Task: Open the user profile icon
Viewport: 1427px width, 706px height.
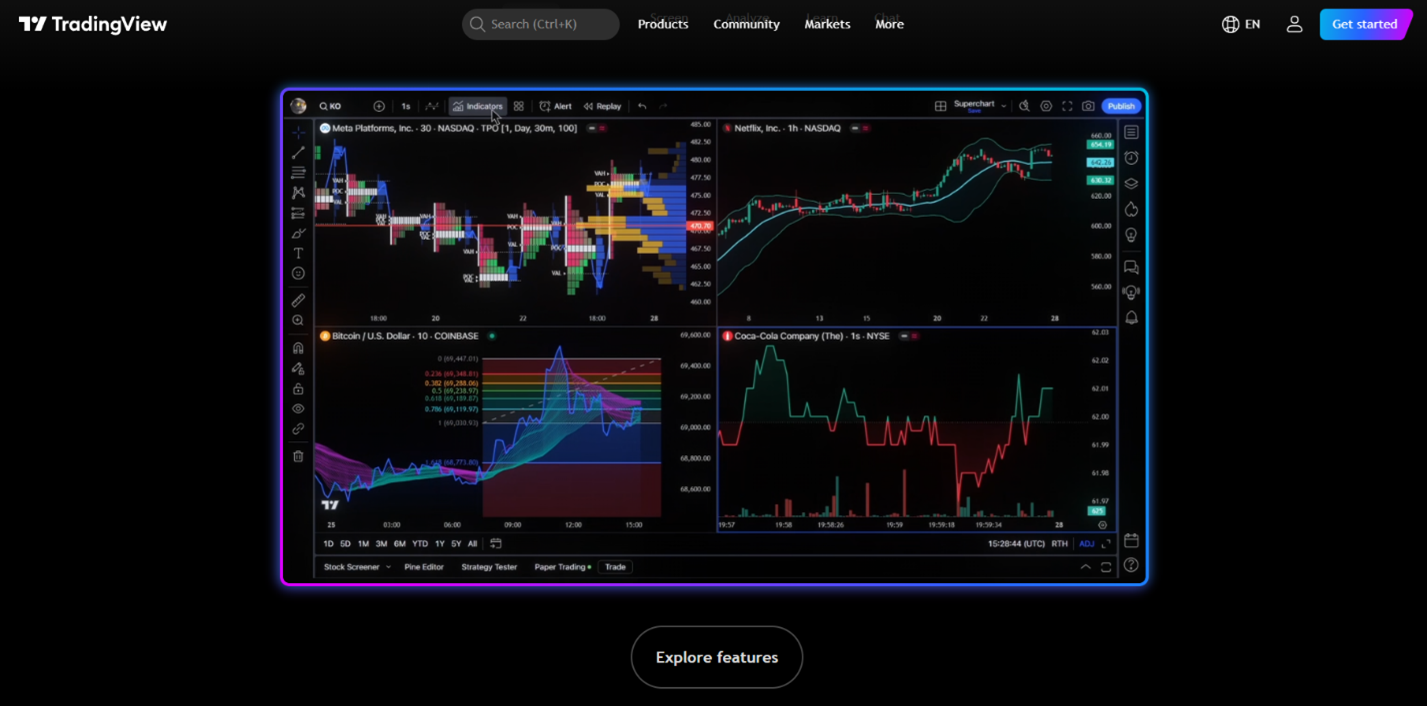Action: point(1294,24)
